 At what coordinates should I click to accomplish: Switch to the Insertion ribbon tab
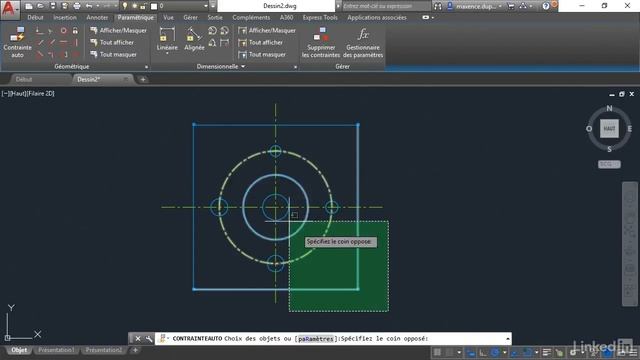coord(65,18)
